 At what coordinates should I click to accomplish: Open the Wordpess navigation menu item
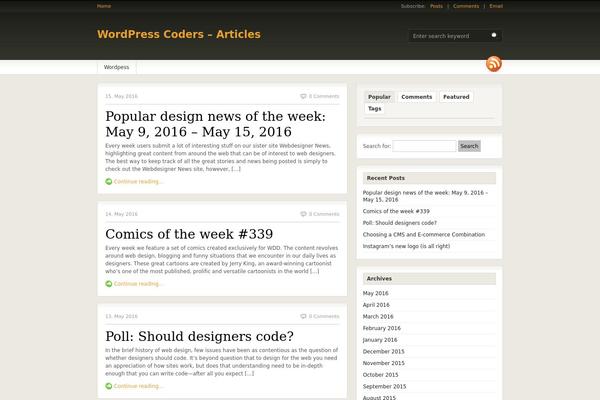coord(116,67)
